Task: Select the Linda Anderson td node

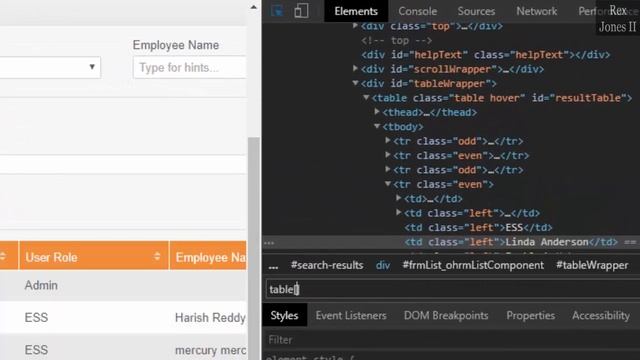Action: [511, 242]
